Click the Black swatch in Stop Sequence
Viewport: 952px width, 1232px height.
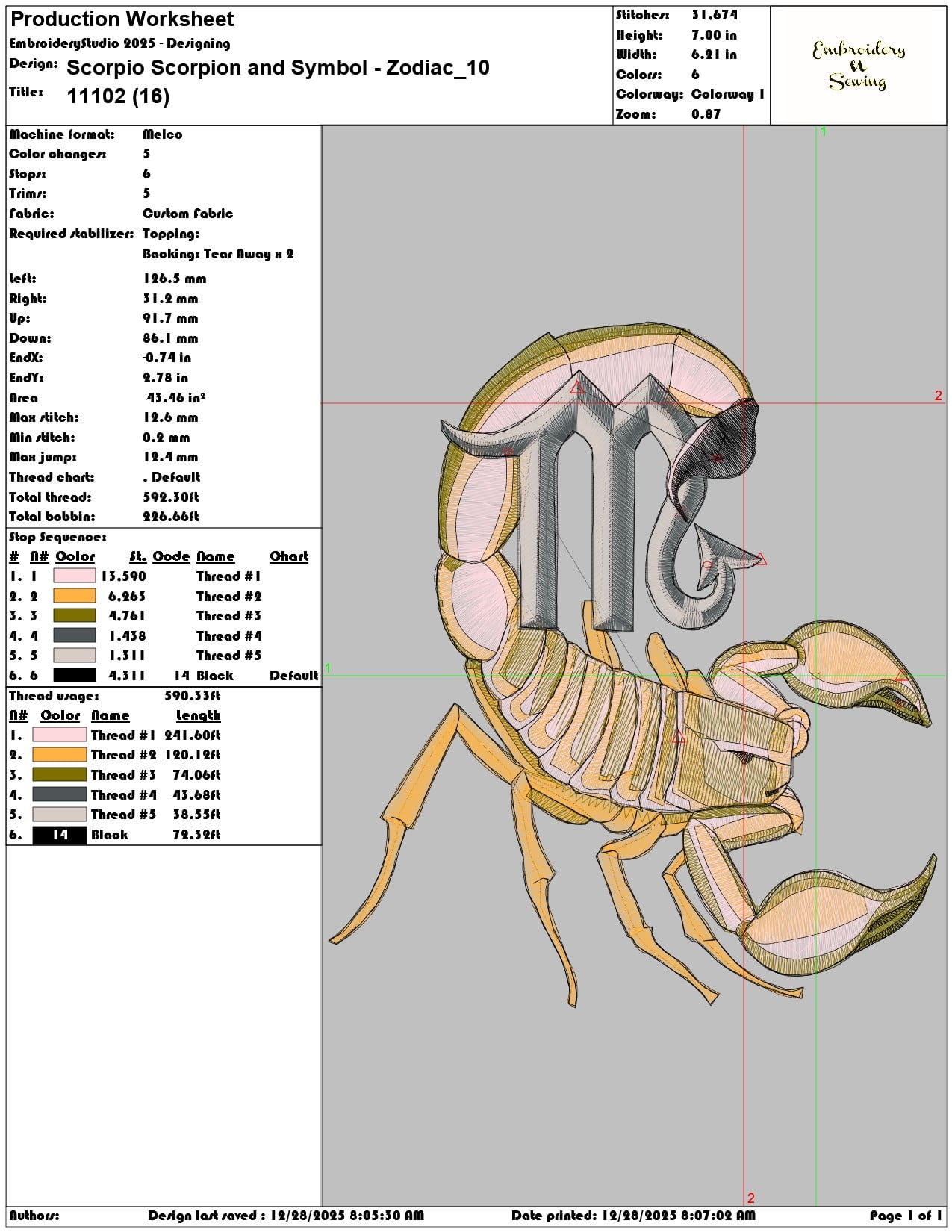click(74, 675)
